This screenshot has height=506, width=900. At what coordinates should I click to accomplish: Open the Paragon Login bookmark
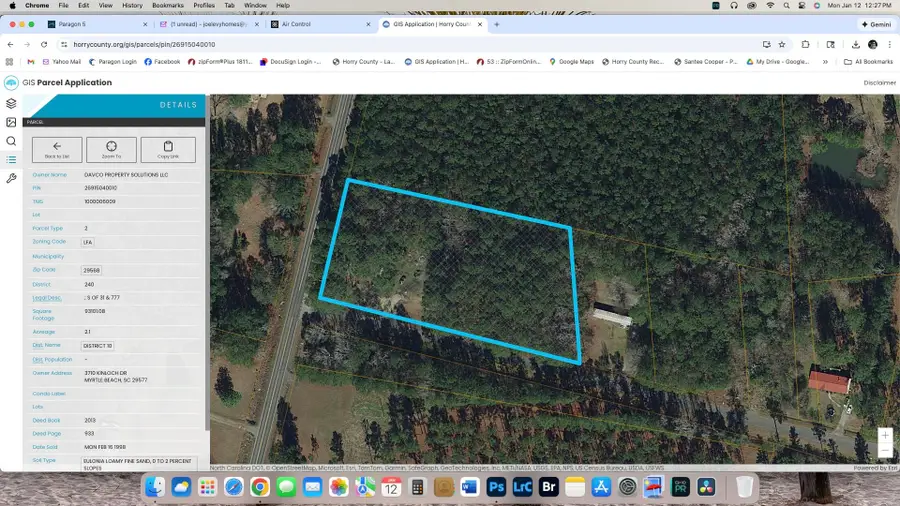(112, 61)
